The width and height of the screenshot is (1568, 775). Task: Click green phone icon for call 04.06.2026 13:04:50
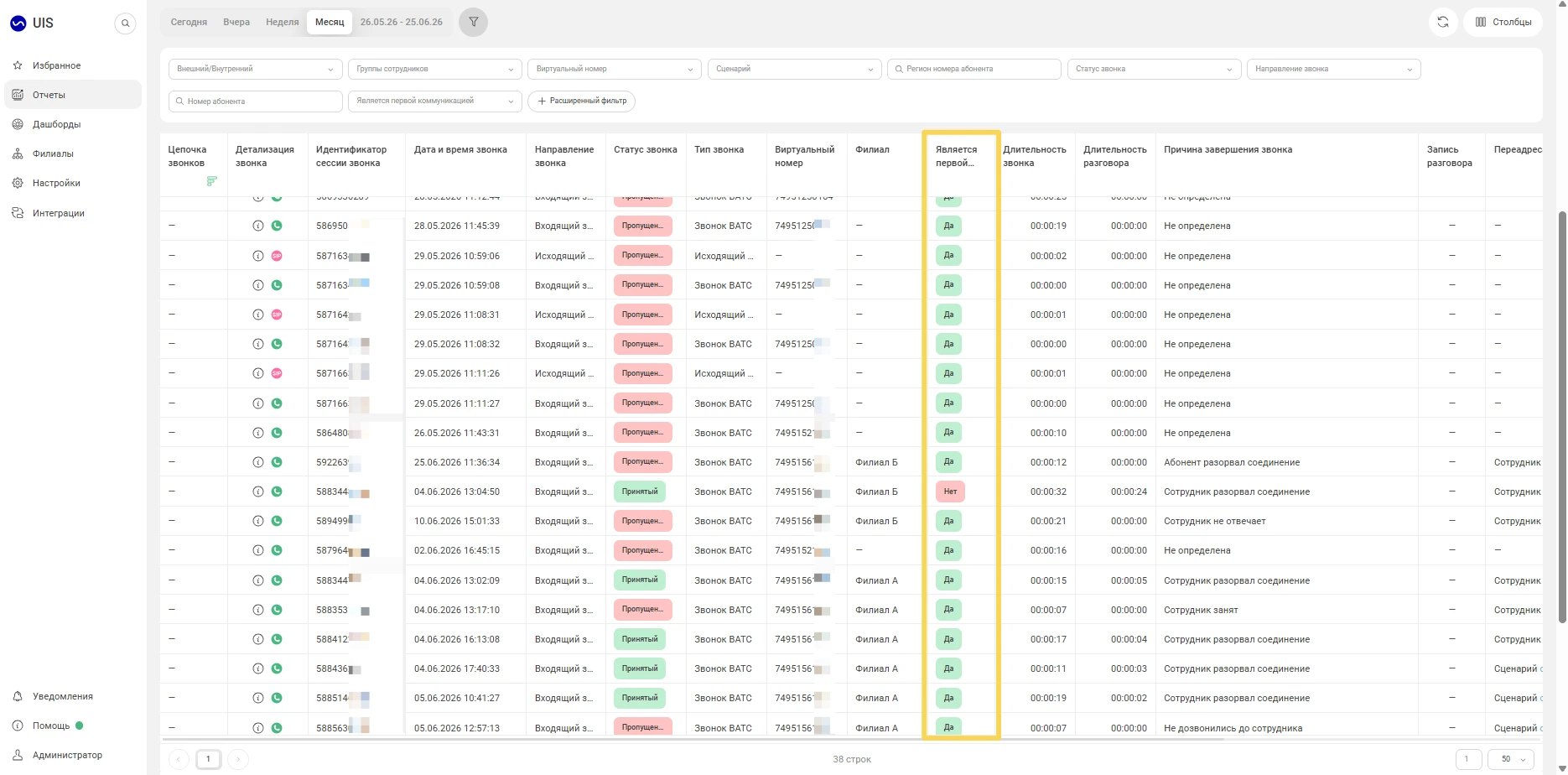pyautogui.click(x=277, y=492)
